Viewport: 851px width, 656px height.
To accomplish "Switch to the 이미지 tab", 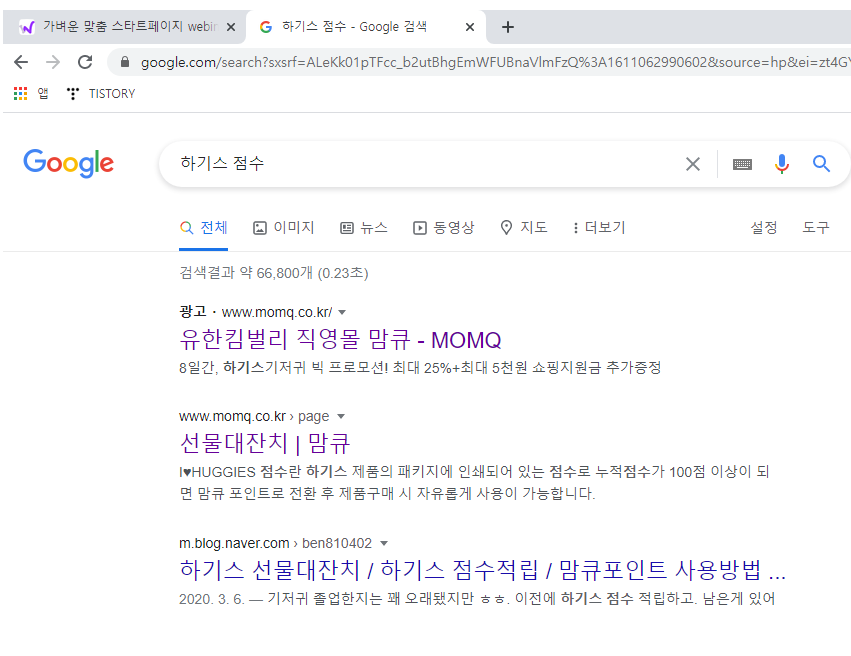I will 283,227.
